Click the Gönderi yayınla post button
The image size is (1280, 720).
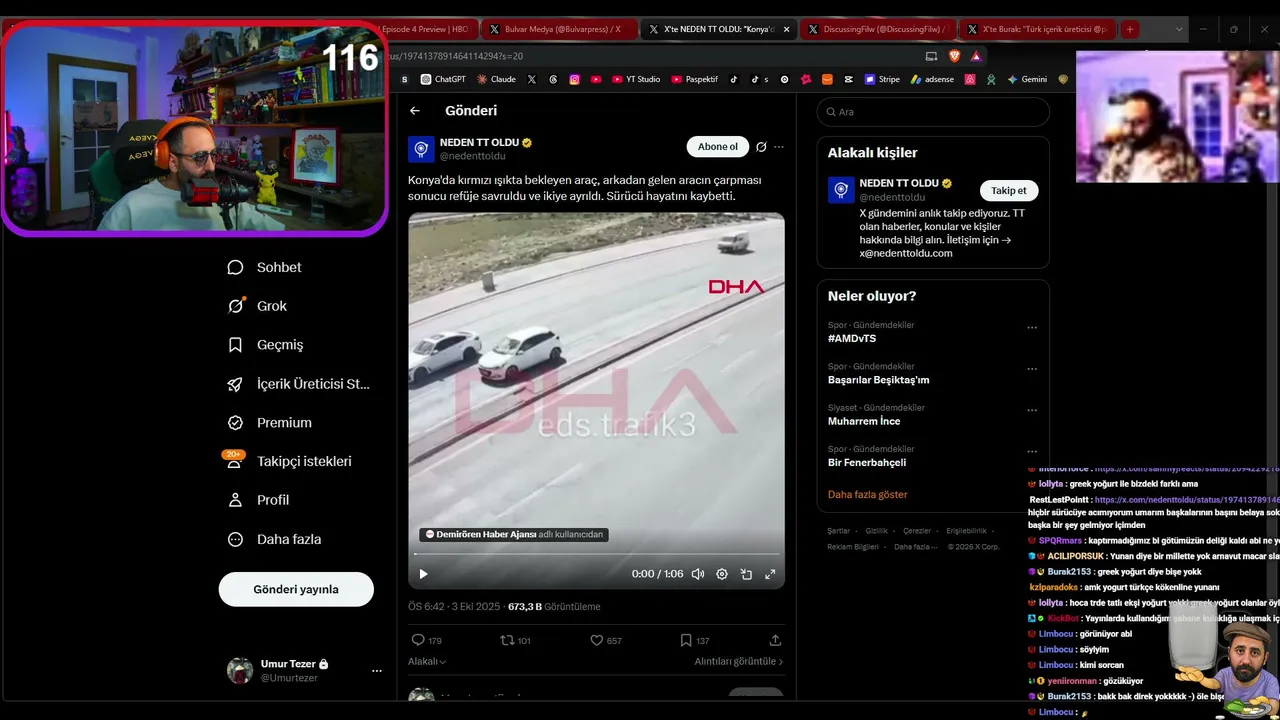coord(296,589)
